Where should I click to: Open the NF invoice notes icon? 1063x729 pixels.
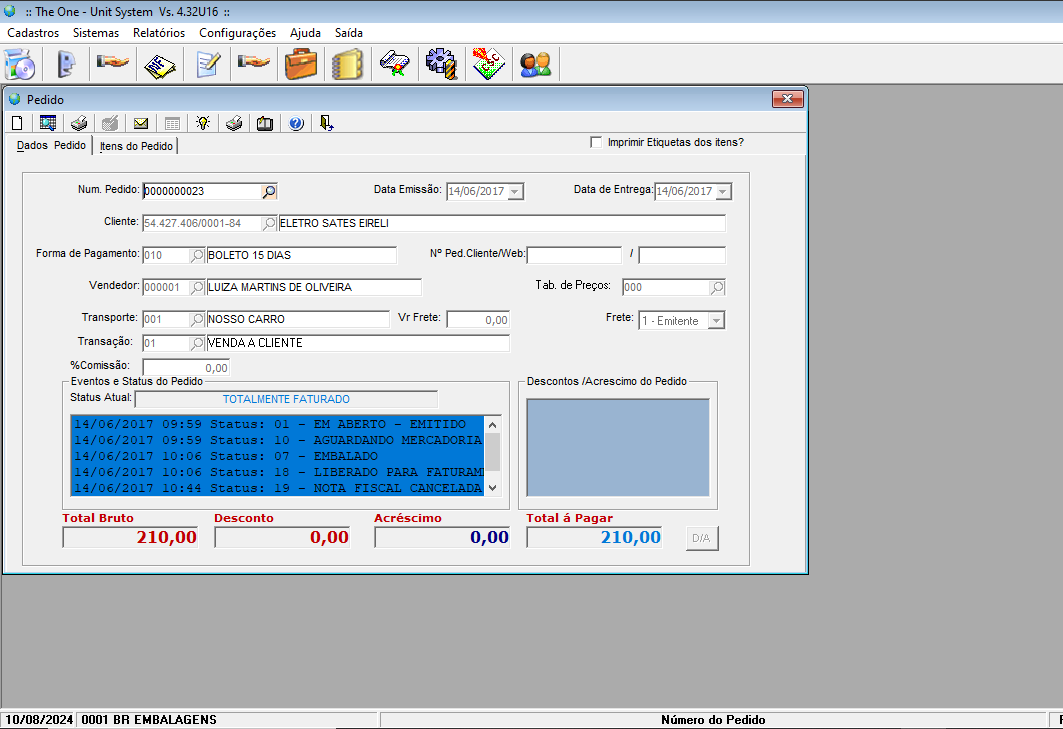[x=160, y=64]
